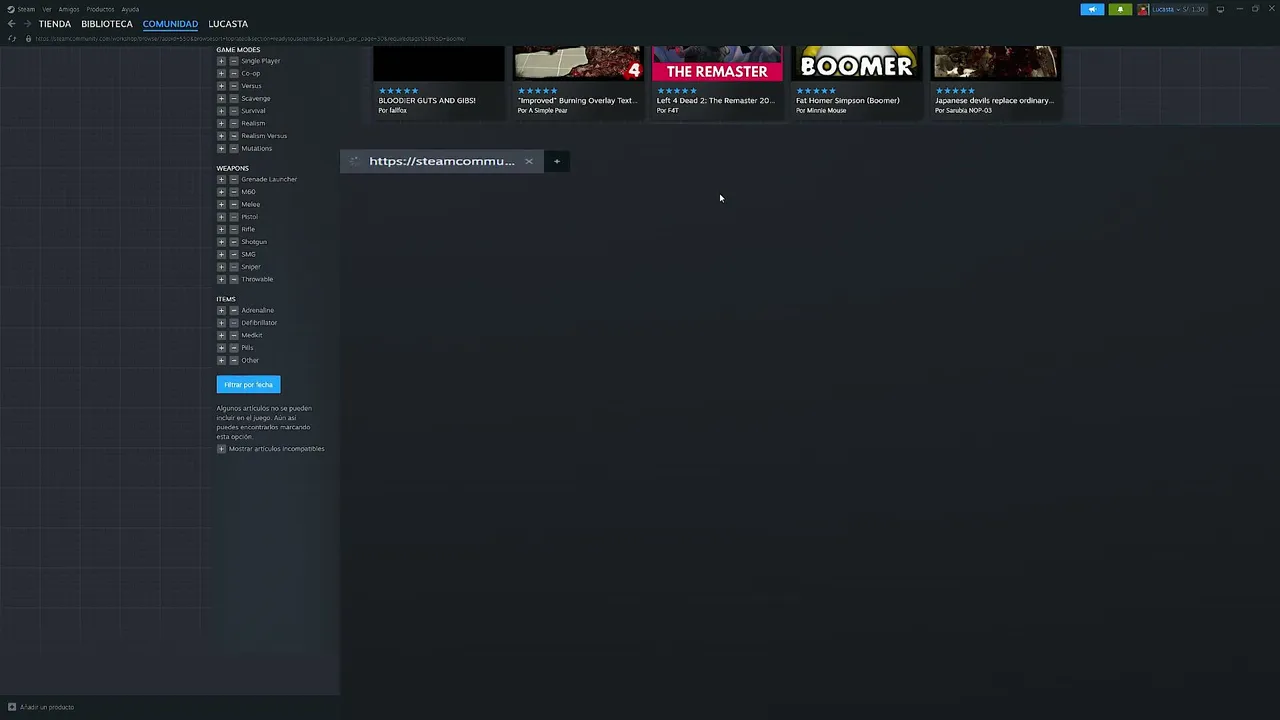Open "Improved" Burning Overlay Text item
Image resolution: width=1280 pixels, height=720 pixels.
coord(576,100)
